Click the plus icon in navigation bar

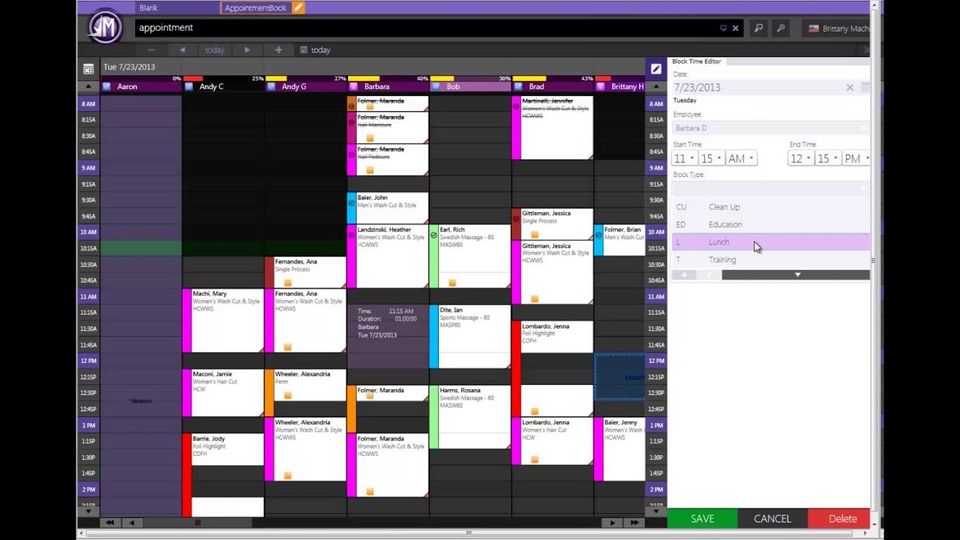pyautogui.click(x=279, y=50)
